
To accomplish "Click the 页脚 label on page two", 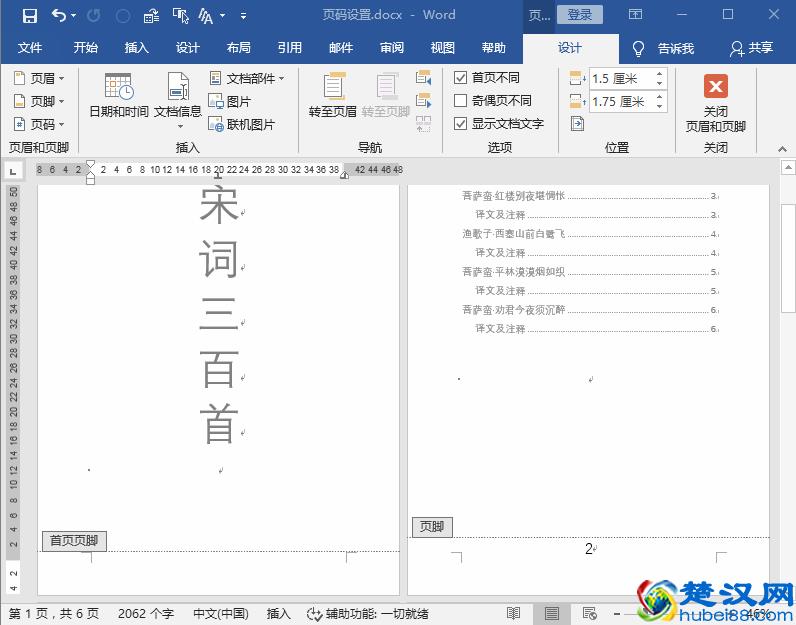I will (x=432, y=527).
